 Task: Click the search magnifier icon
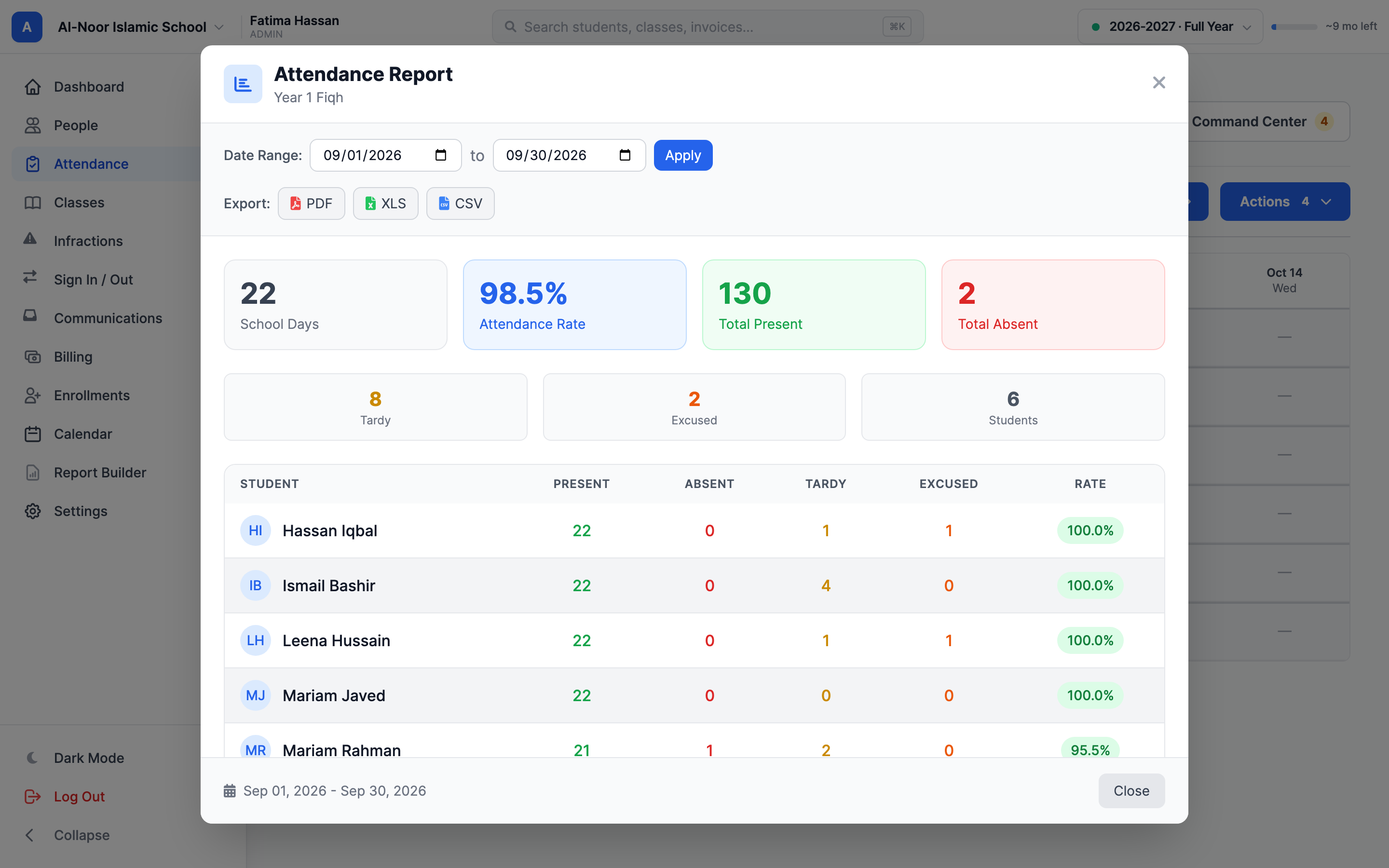510,27
